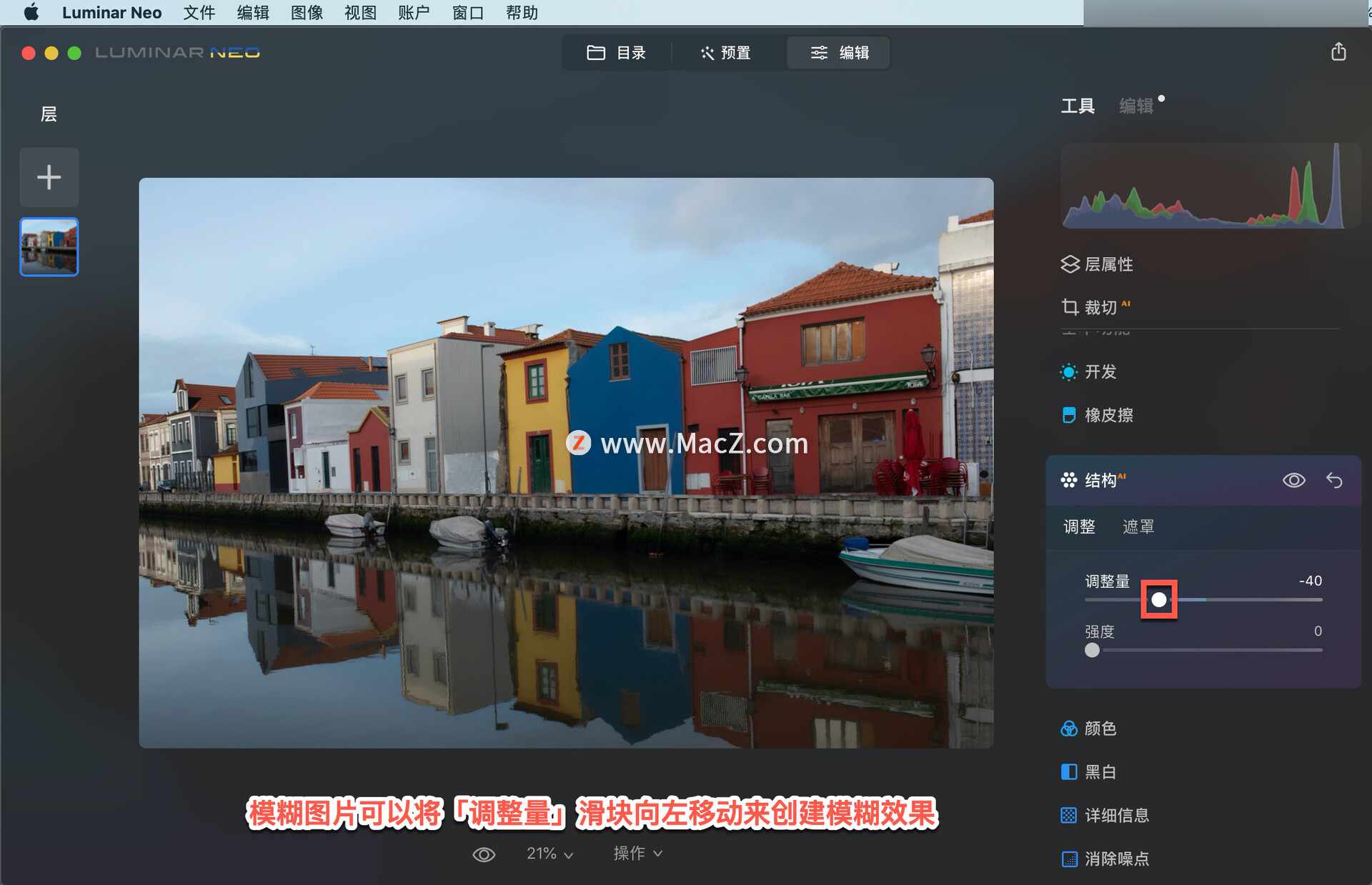Open the 账户 menu

pos(414,12)
